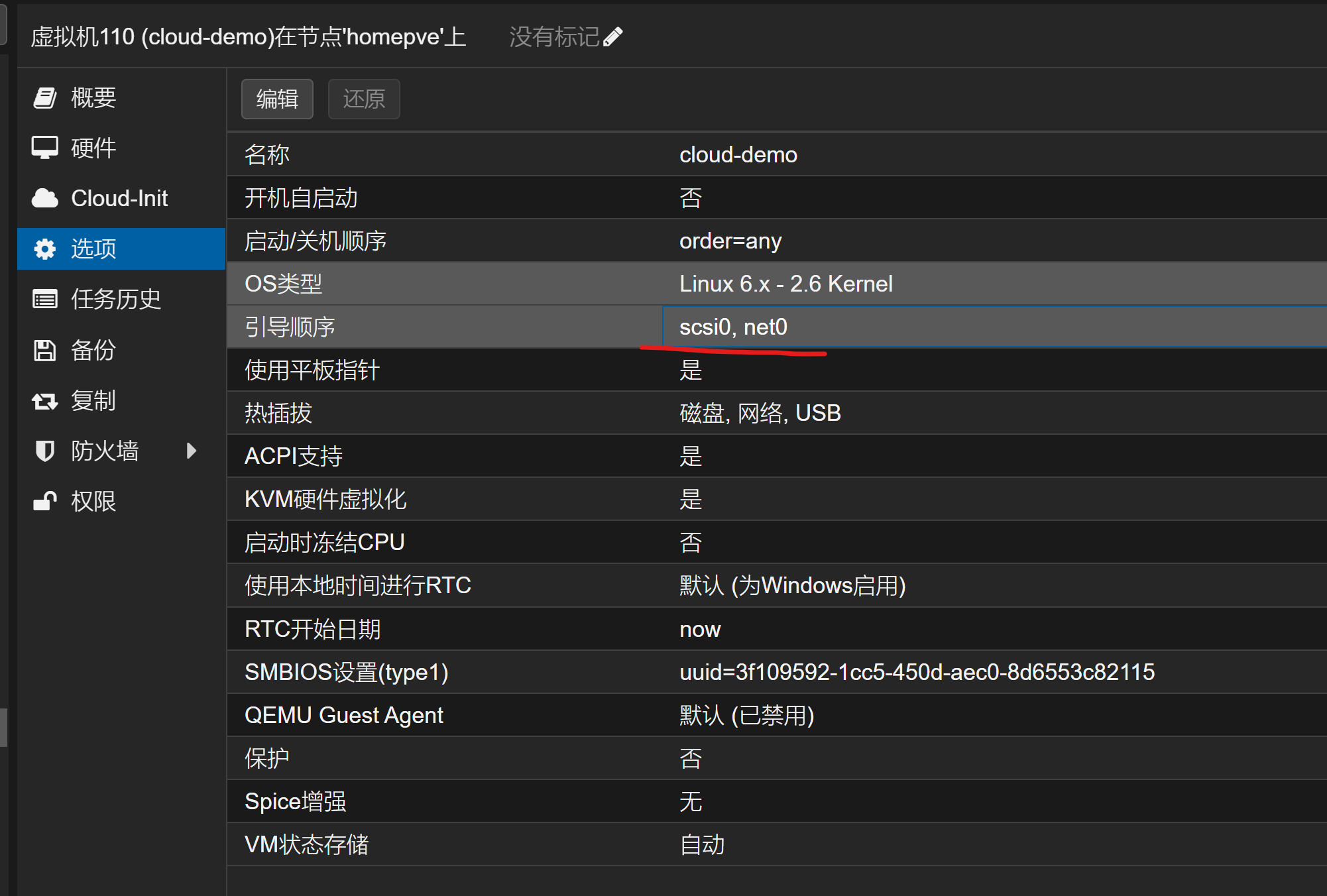Open the 任务历史 menu label

click(116, 300)
